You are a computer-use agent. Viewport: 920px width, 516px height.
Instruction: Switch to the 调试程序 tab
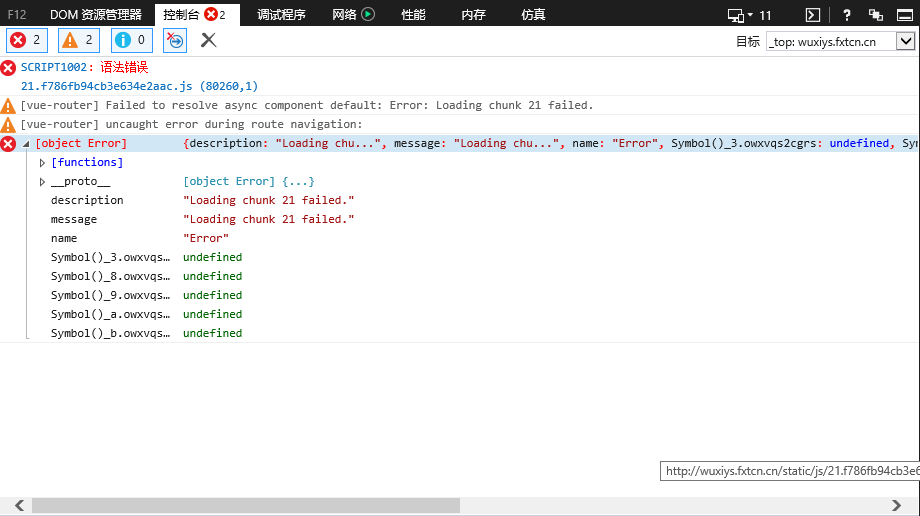(x=281, y=14)
